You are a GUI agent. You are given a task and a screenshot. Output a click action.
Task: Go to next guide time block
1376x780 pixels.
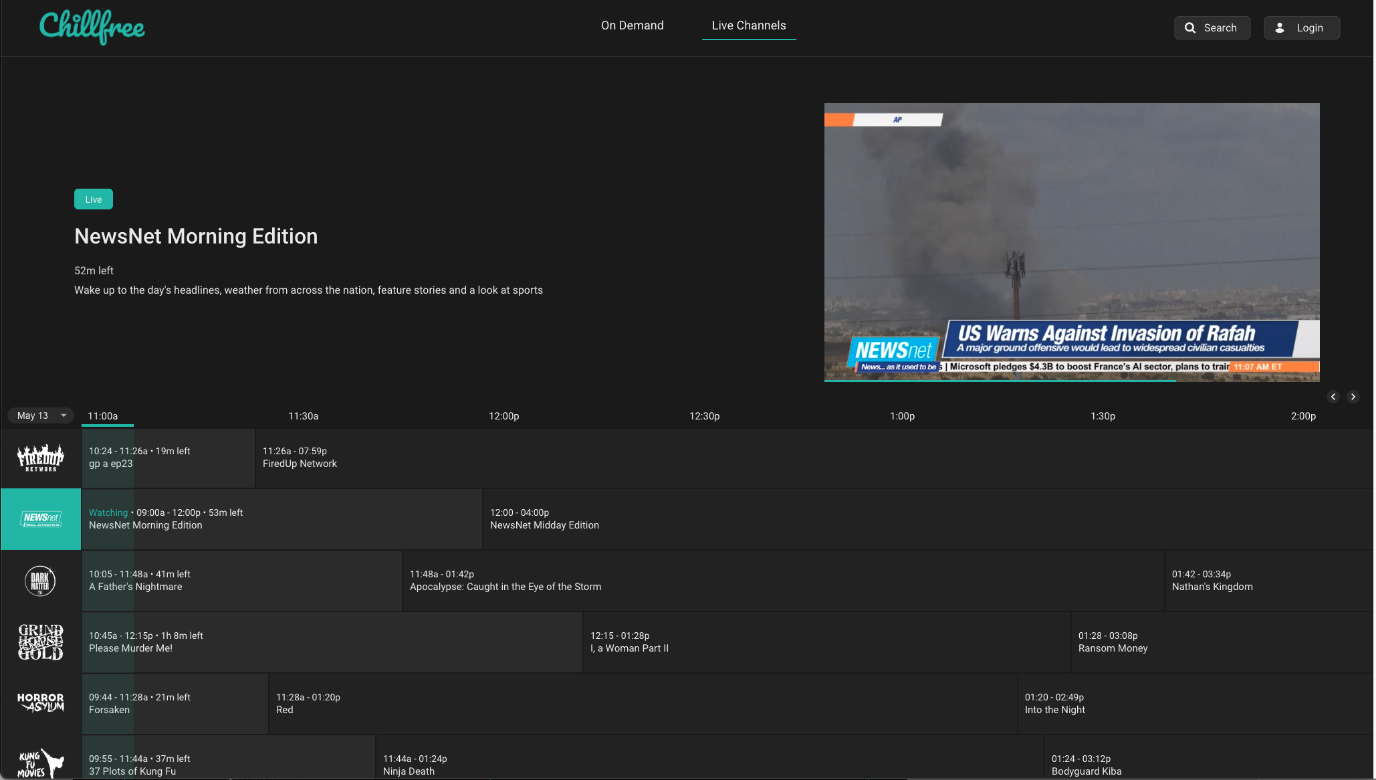click(1353, 397)
